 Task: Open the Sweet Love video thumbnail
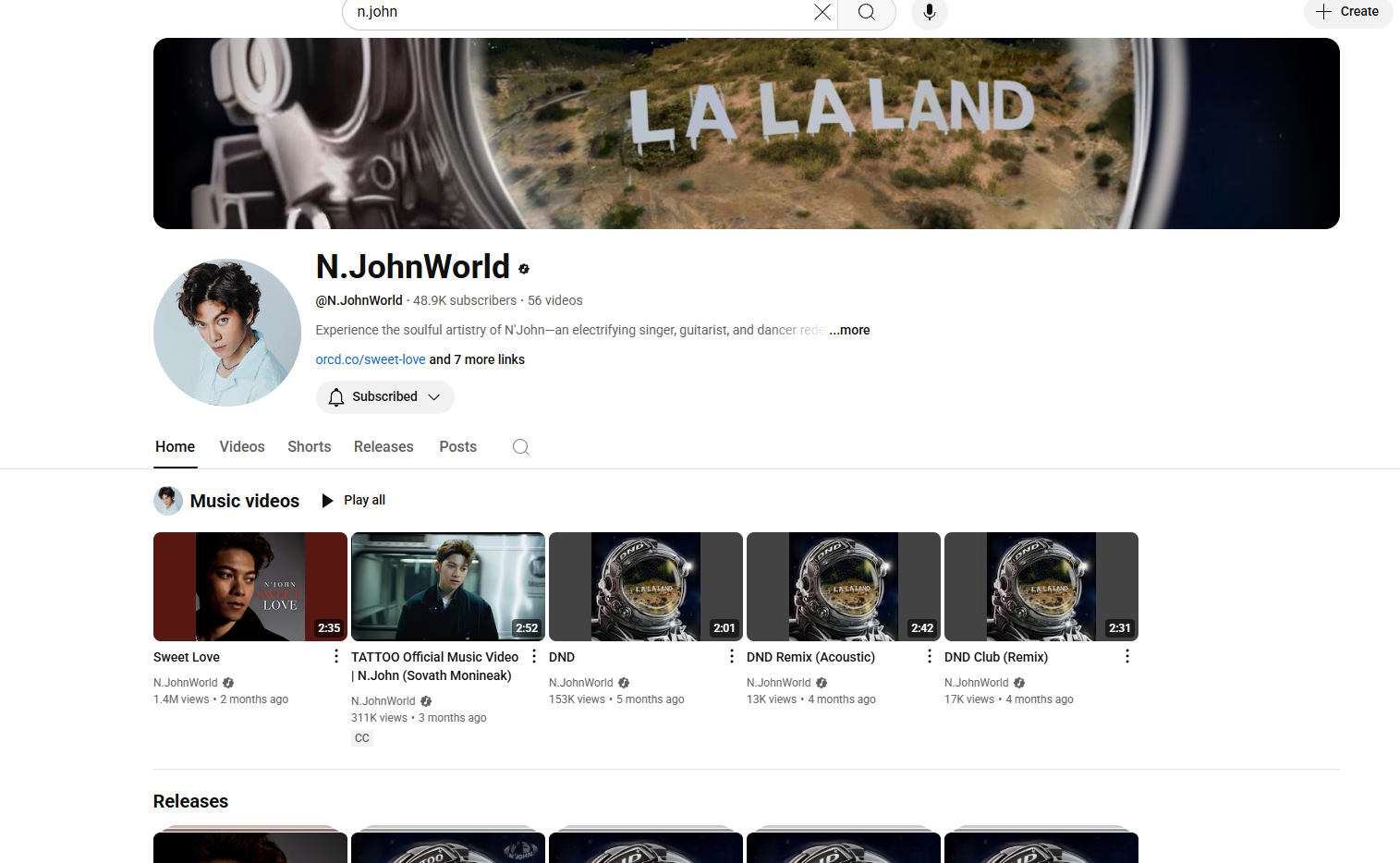(250, 587)
